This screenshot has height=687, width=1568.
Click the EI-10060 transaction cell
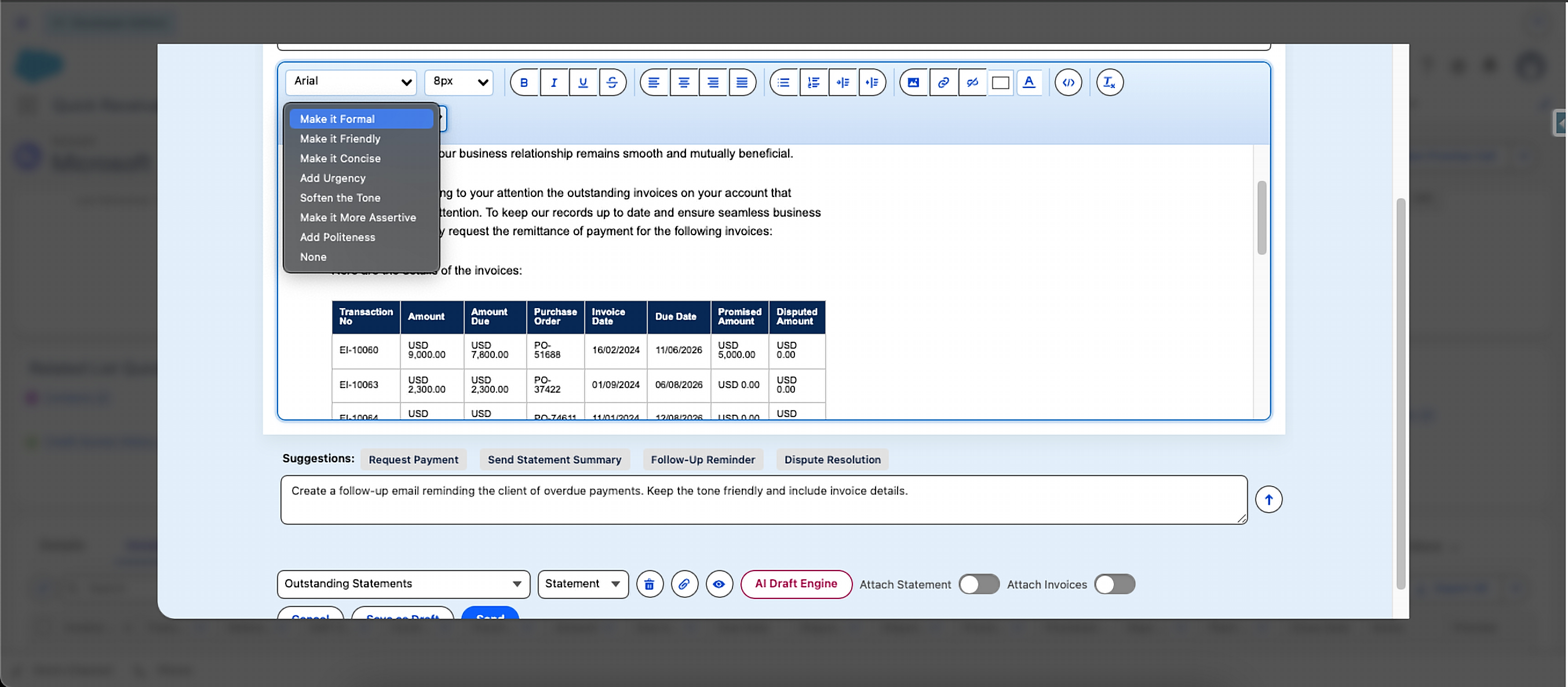[366, 350]
